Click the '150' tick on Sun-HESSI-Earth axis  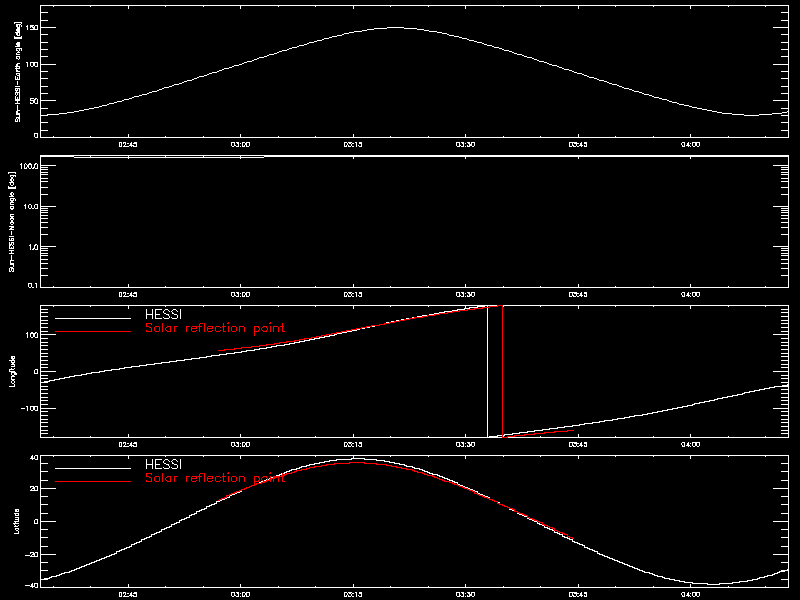click(32, 28)
